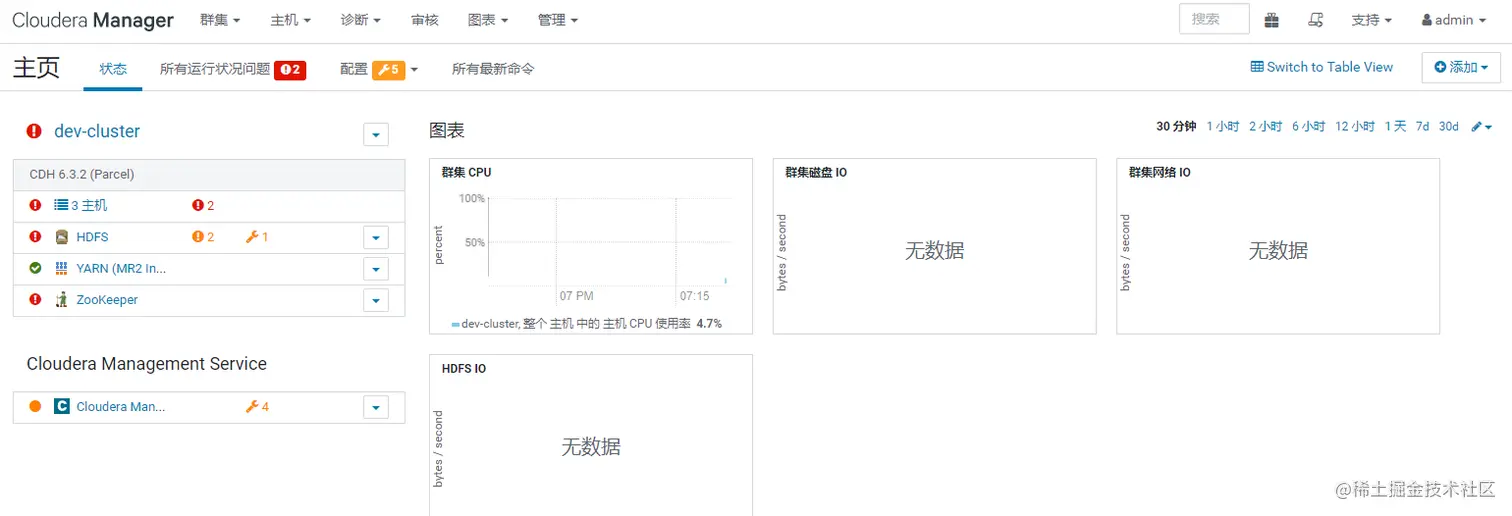
Task: Open the 管理 menu
Action: (x=558, y=20)
